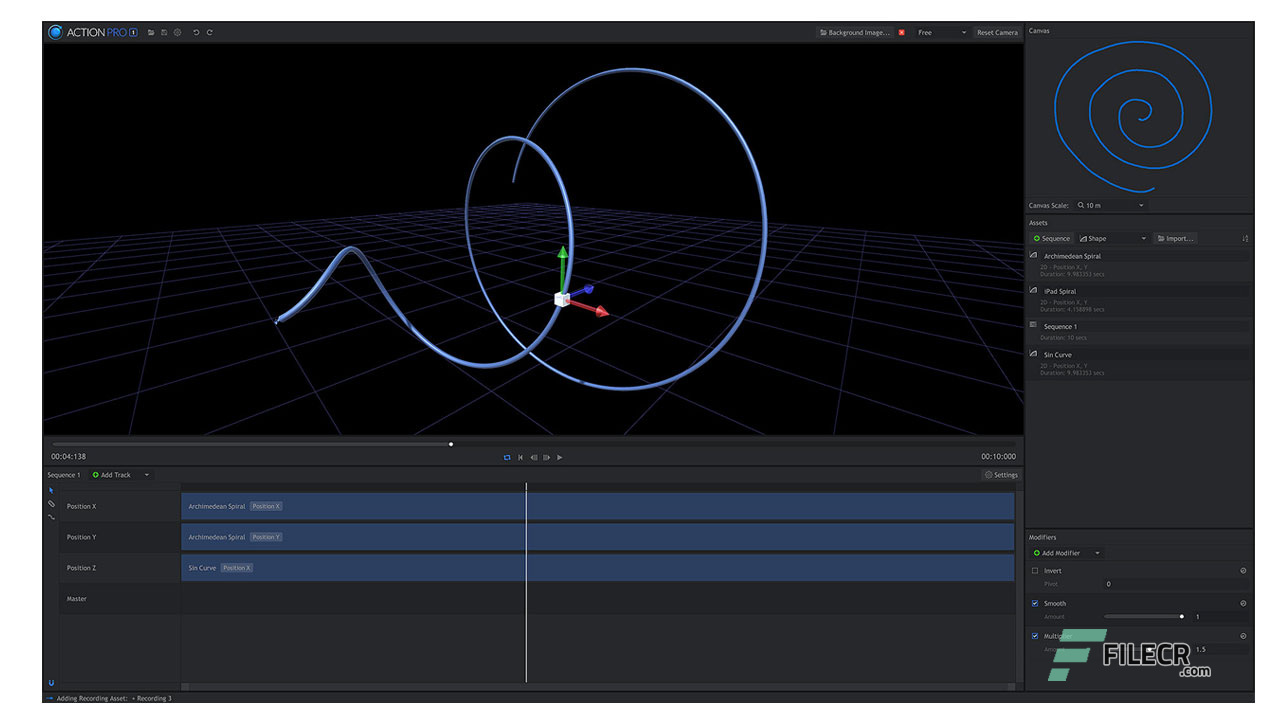Select the timeline pointer tool
The image size is (1280, 720).
tap(51, 490)
